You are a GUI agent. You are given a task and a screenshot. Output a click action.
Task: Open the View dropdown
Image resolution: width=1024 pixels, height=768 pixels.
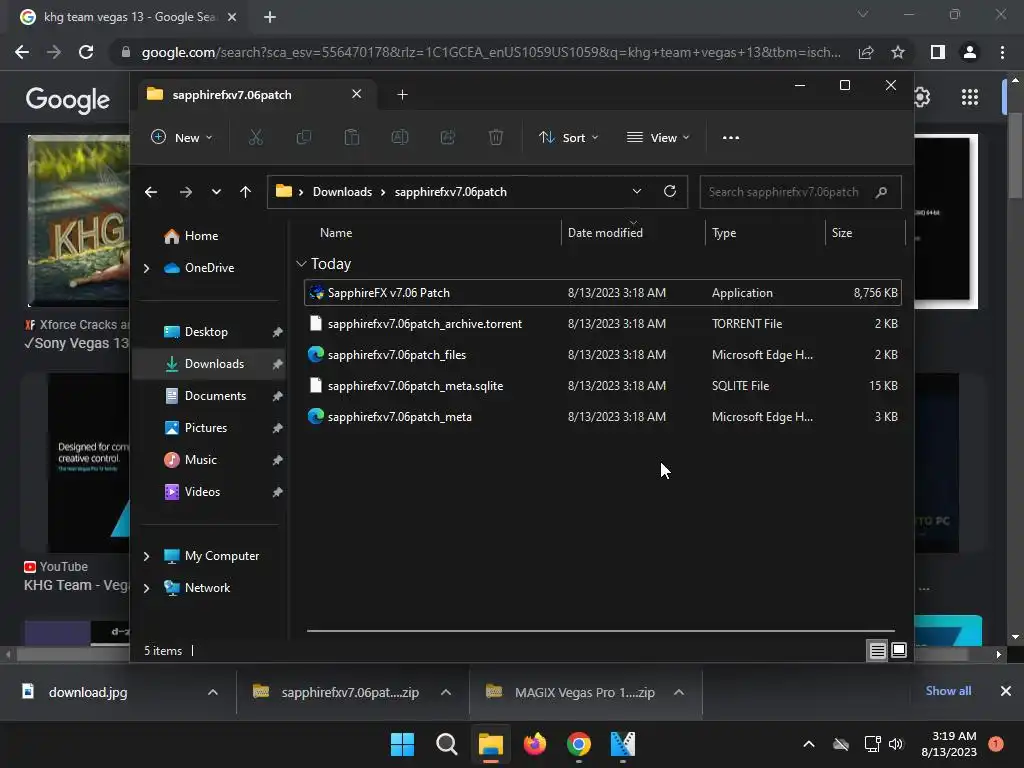pos(658,137)
